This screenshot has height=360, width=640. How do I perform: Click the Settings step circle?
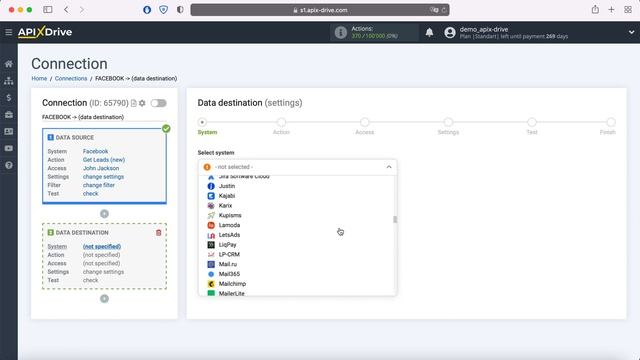click(448, 122)
